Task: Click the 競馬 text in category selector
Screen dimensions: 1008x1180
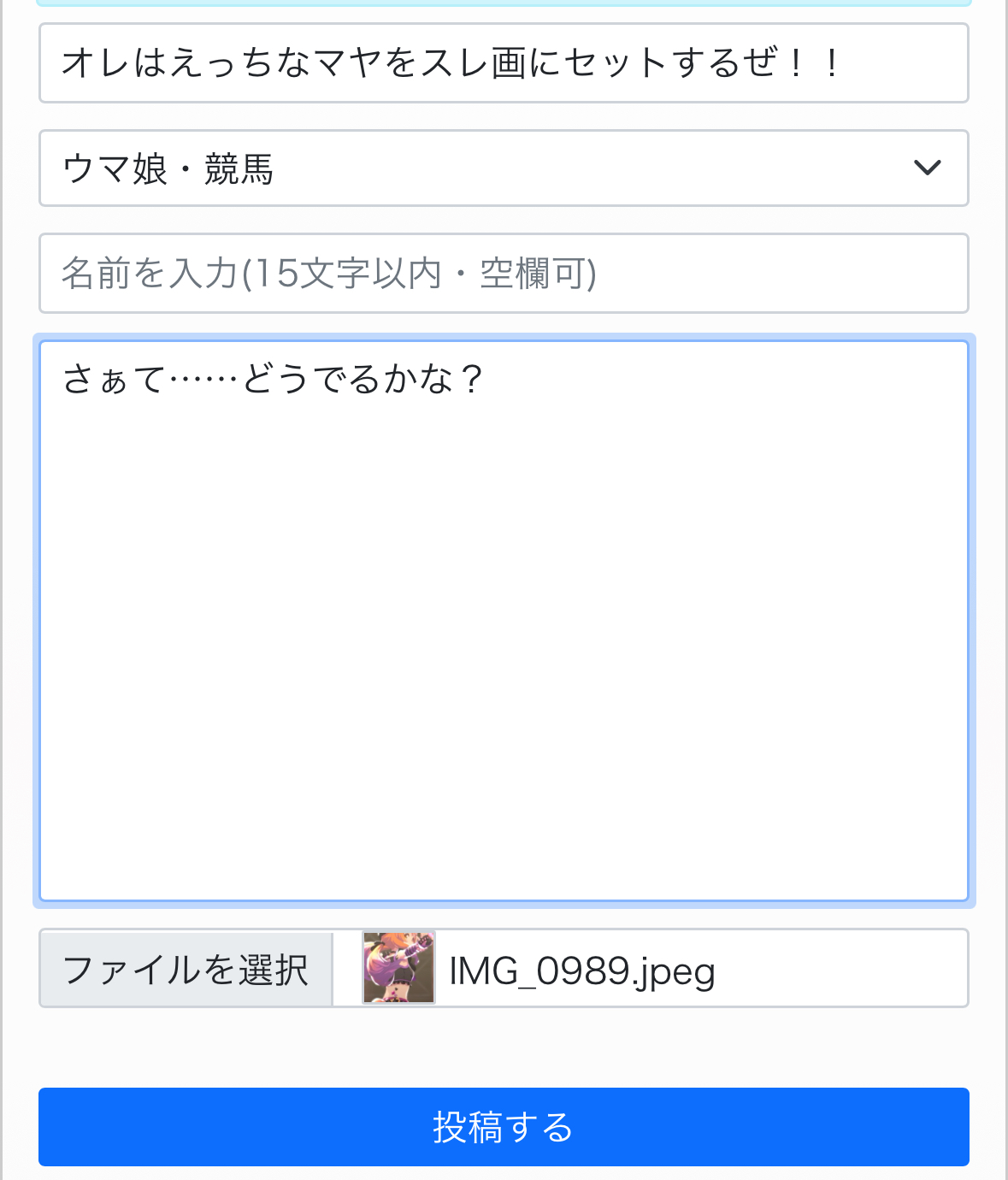Action: 239,169
